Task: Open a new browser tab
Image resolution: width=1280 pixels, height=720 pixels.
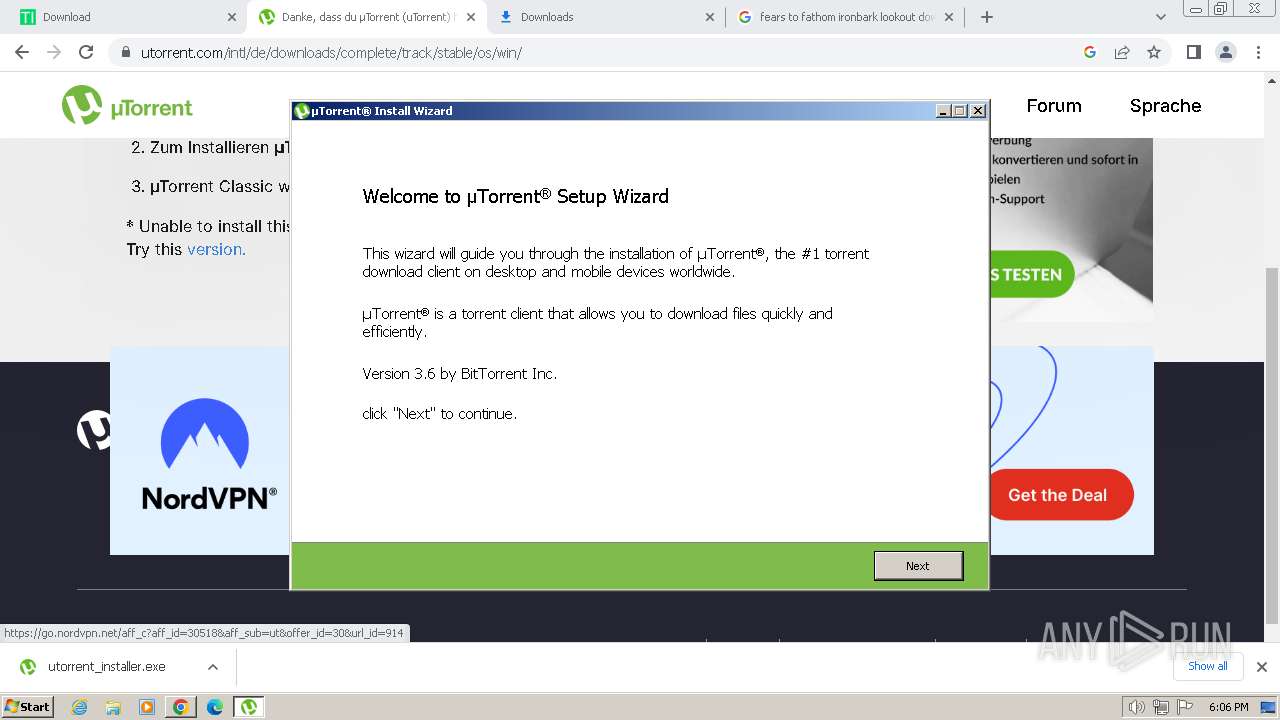Action: click(x=987, y=17)
